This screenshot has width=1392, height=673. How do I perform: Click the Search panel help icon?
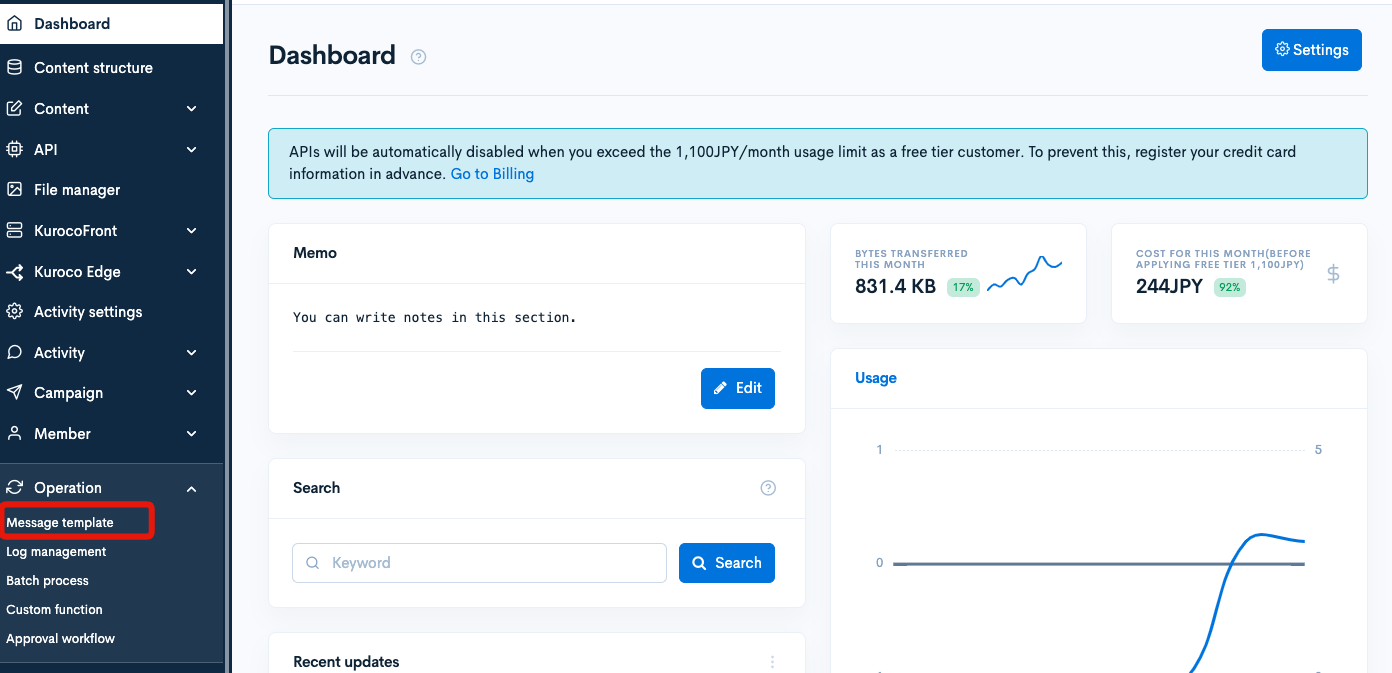pyautogui.click(x=768, y=488)
